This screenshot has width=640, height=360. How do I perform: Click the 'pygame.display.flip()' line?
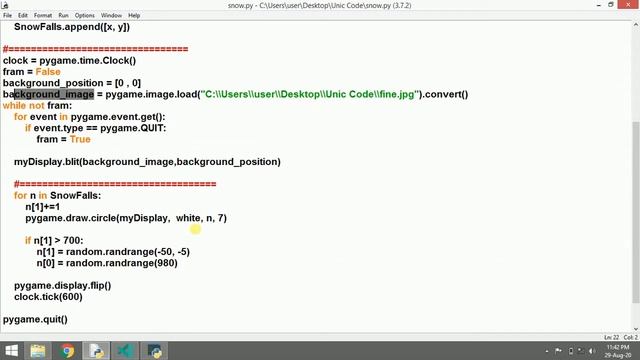(62, 286)
